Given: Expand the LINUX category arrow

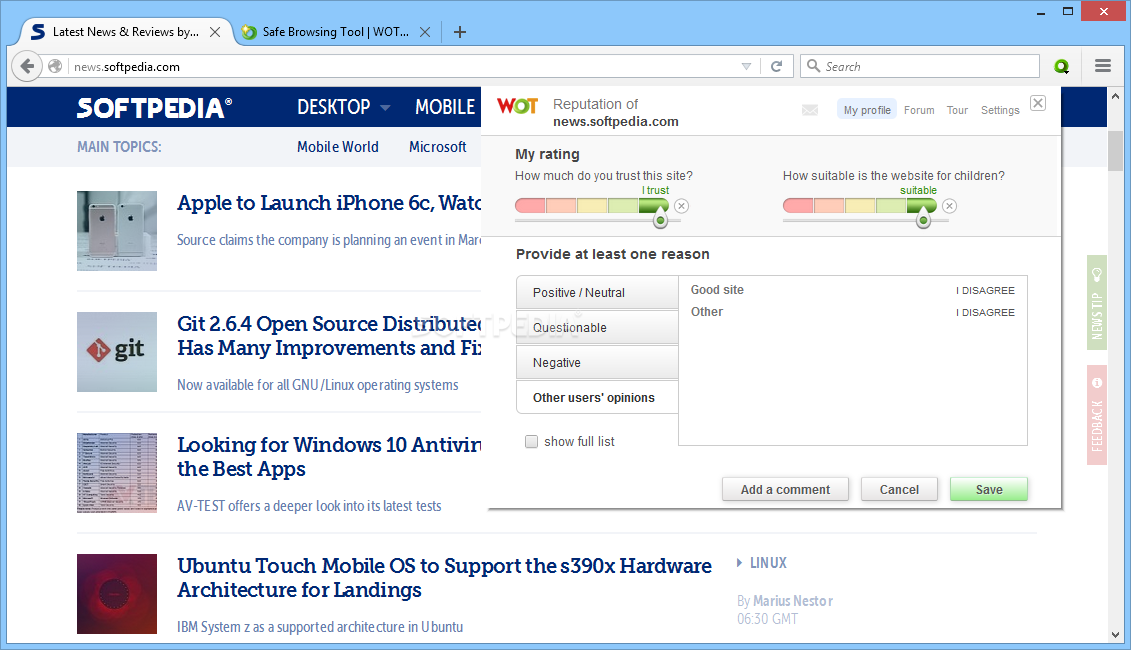Looking at the screenshot, I should pyautogui.click(x=739, y=563).
